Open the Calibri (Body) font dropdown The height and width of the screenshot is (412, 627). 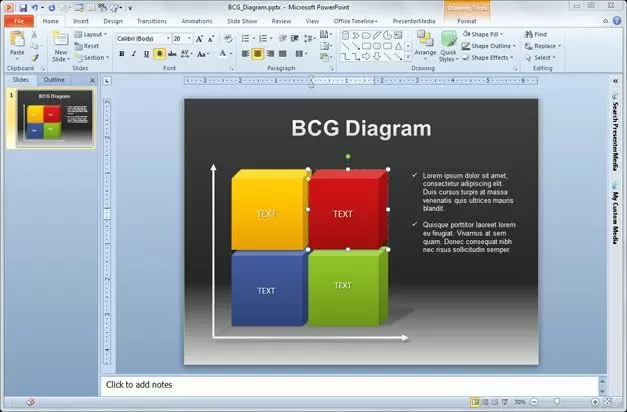143,38
